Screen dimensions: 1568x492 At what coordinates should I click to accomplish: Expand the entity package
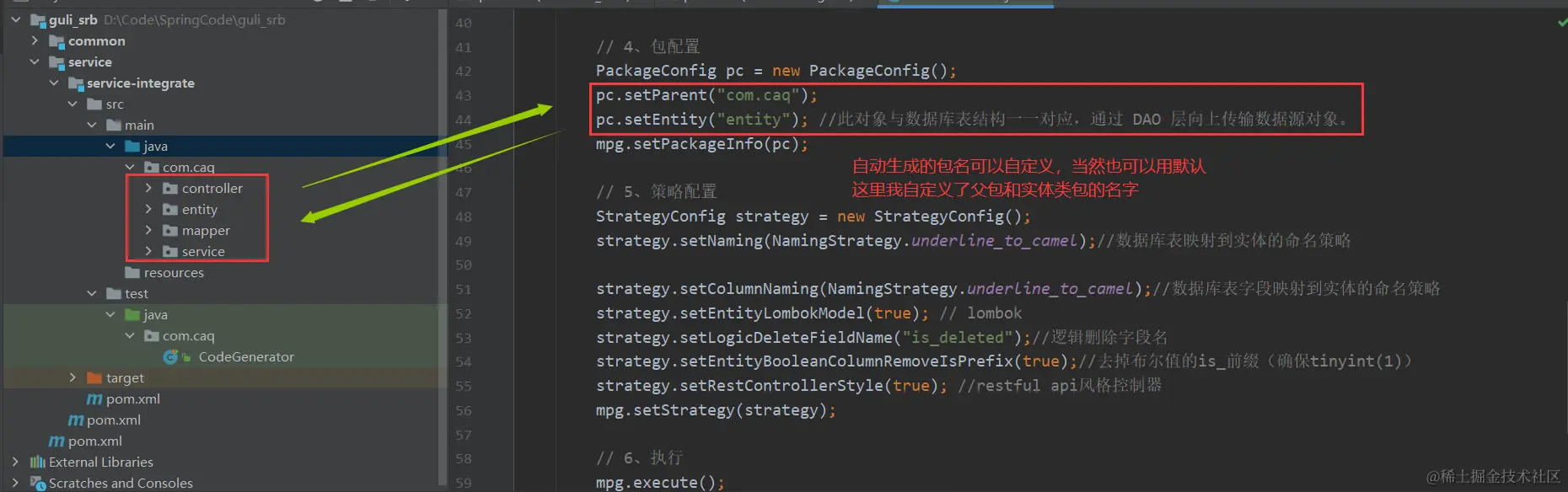pos(149,209)
